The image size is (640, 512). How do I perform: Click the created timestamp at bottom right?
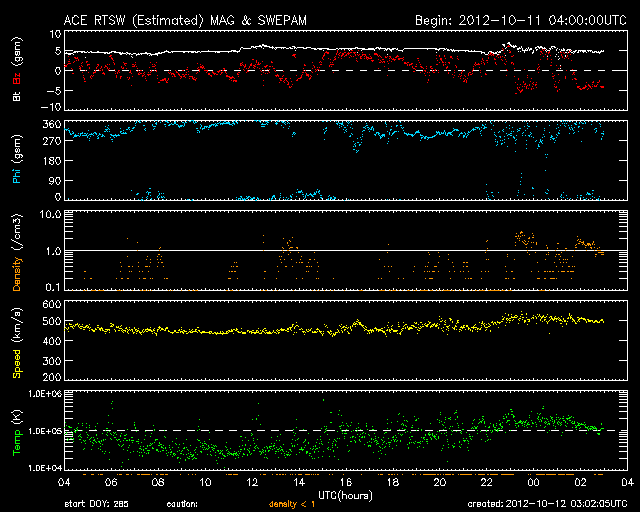(546, 504)
